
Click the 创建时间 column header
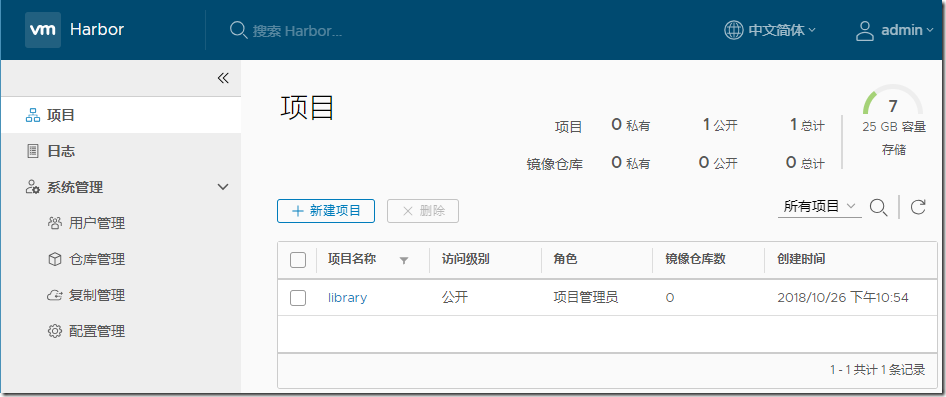click(x=801, y=259)
